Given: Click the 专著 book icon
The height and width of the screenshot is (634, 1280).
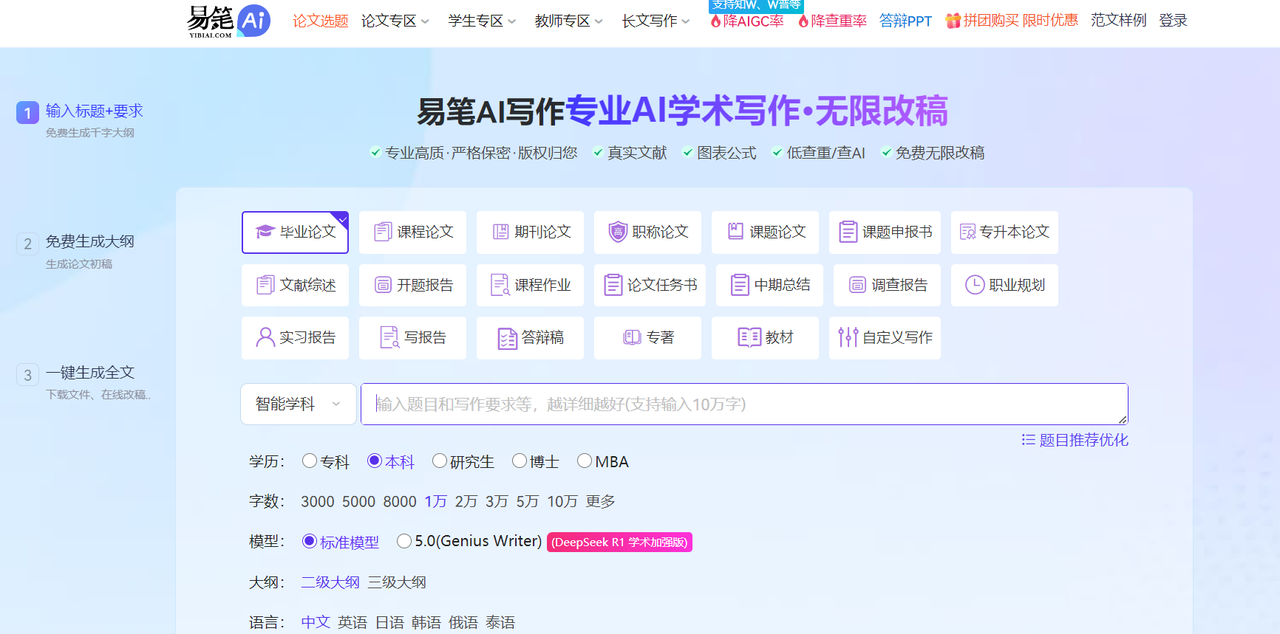Looking at the screenshot, I should [x=632, y=337].
